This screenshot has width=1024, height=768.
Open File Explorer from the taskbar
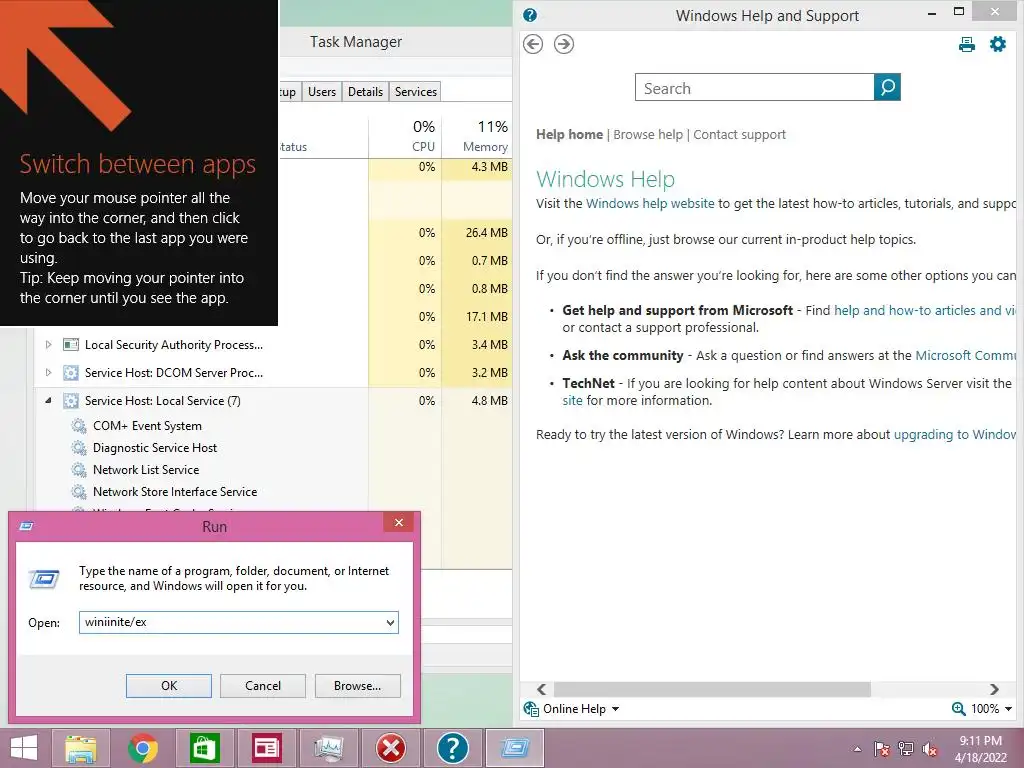[x=81, y=748]
